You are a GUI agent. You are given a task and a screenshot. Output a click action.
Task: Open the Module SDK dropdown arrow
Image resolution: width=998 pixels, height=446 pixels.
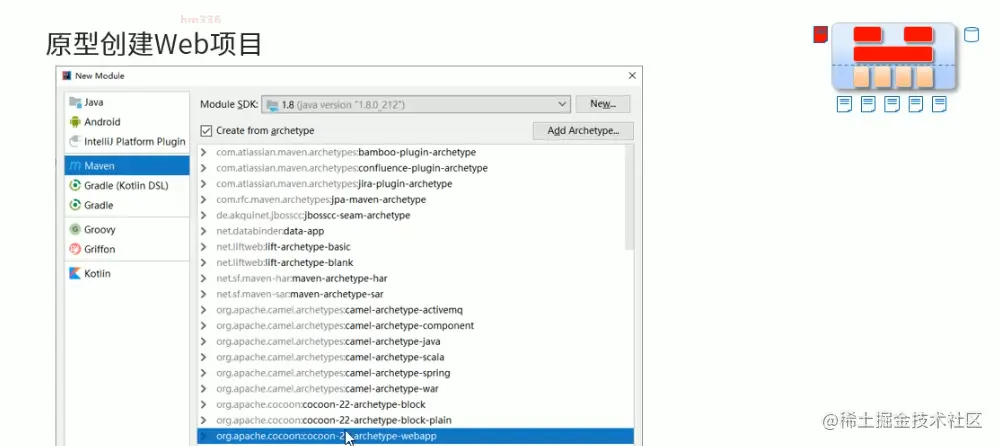click(x=562, y=104)
